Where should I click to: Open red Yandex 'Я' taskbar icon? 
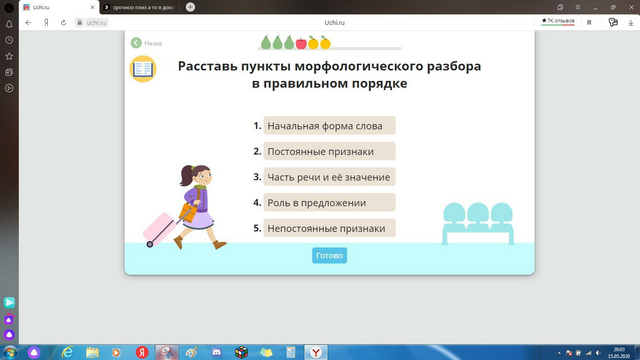(x=142, y=352)
